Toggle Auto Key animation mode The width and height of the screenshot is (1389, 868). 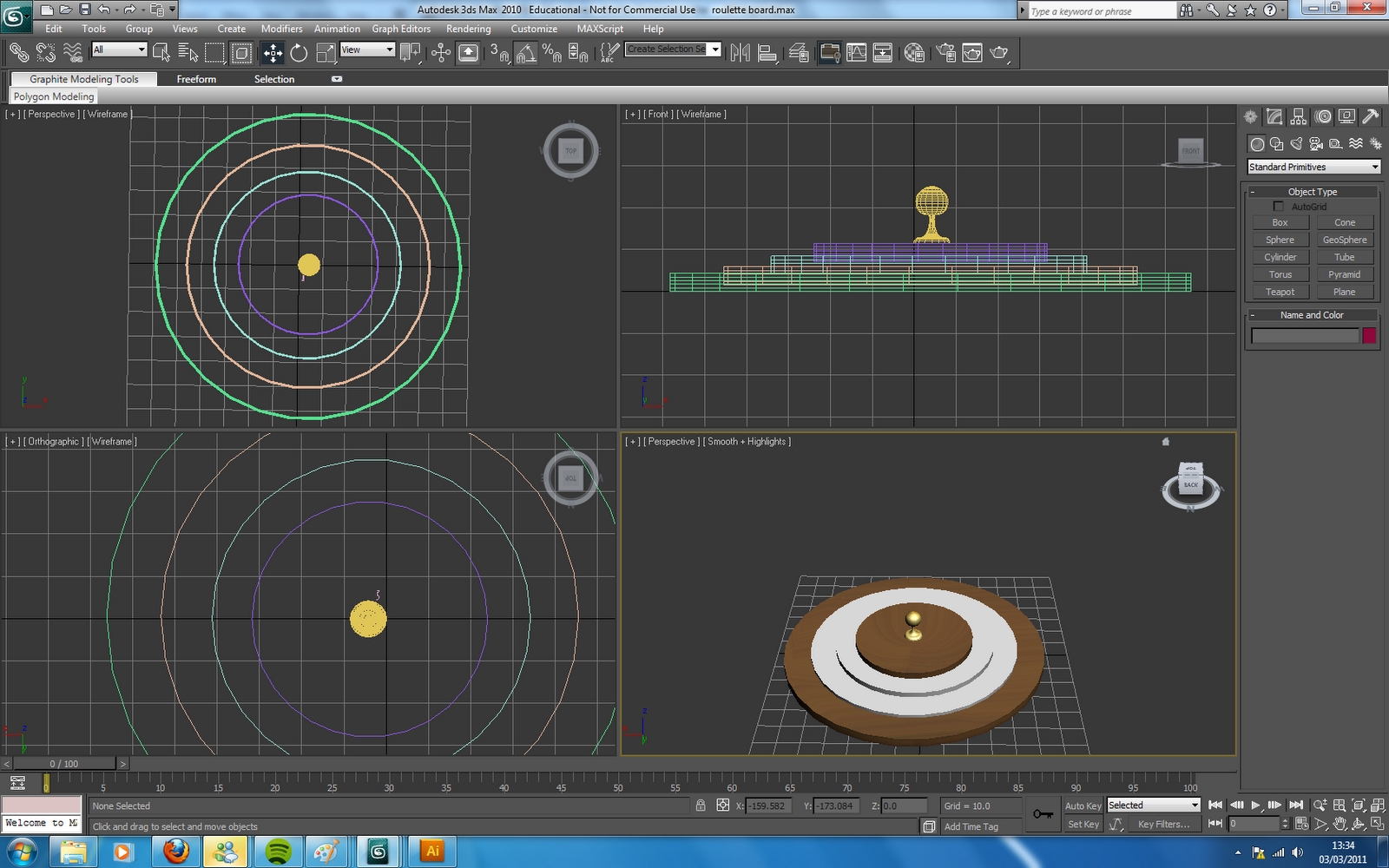pos(1083,806)
